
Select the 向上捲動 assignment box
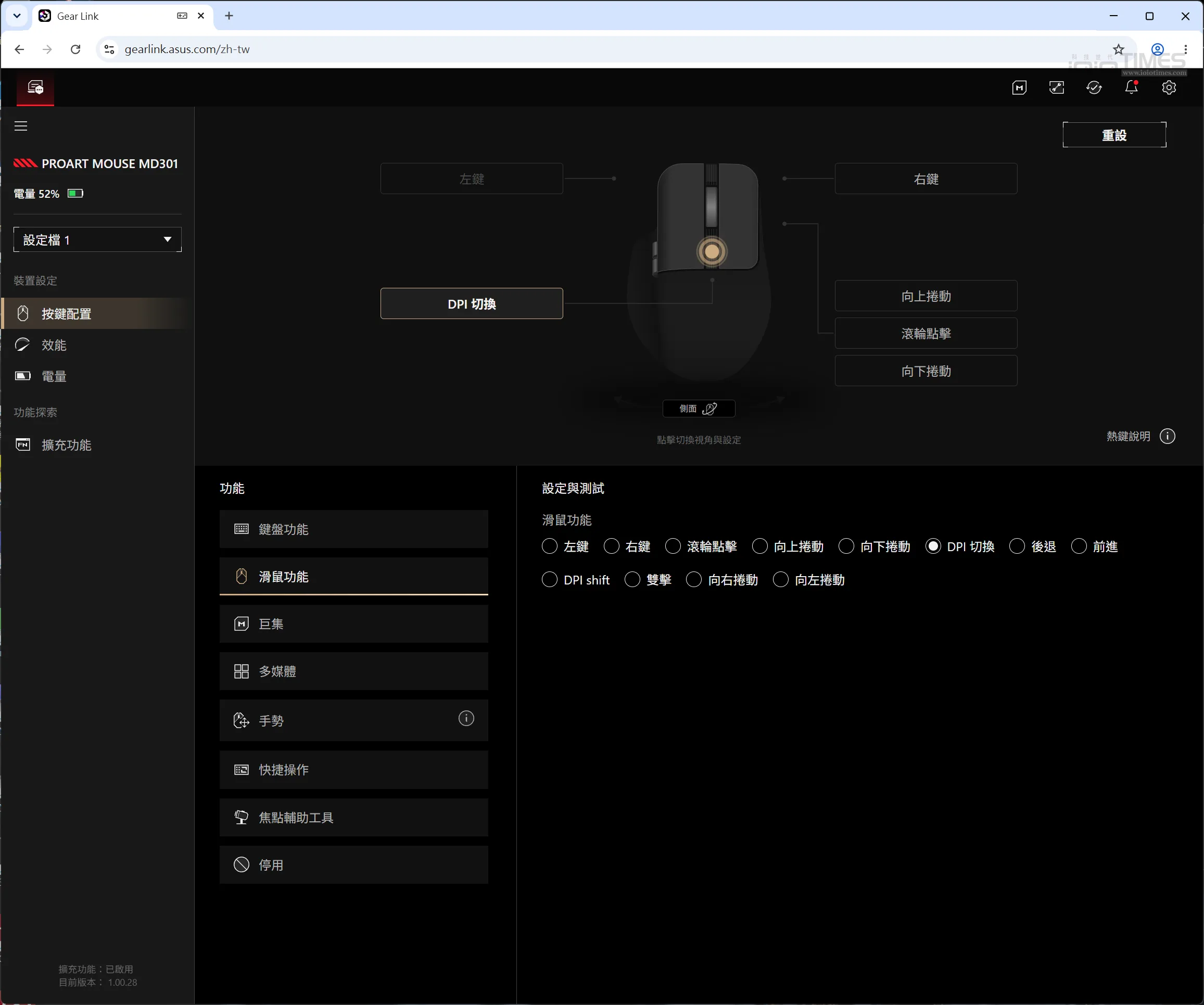926,296
